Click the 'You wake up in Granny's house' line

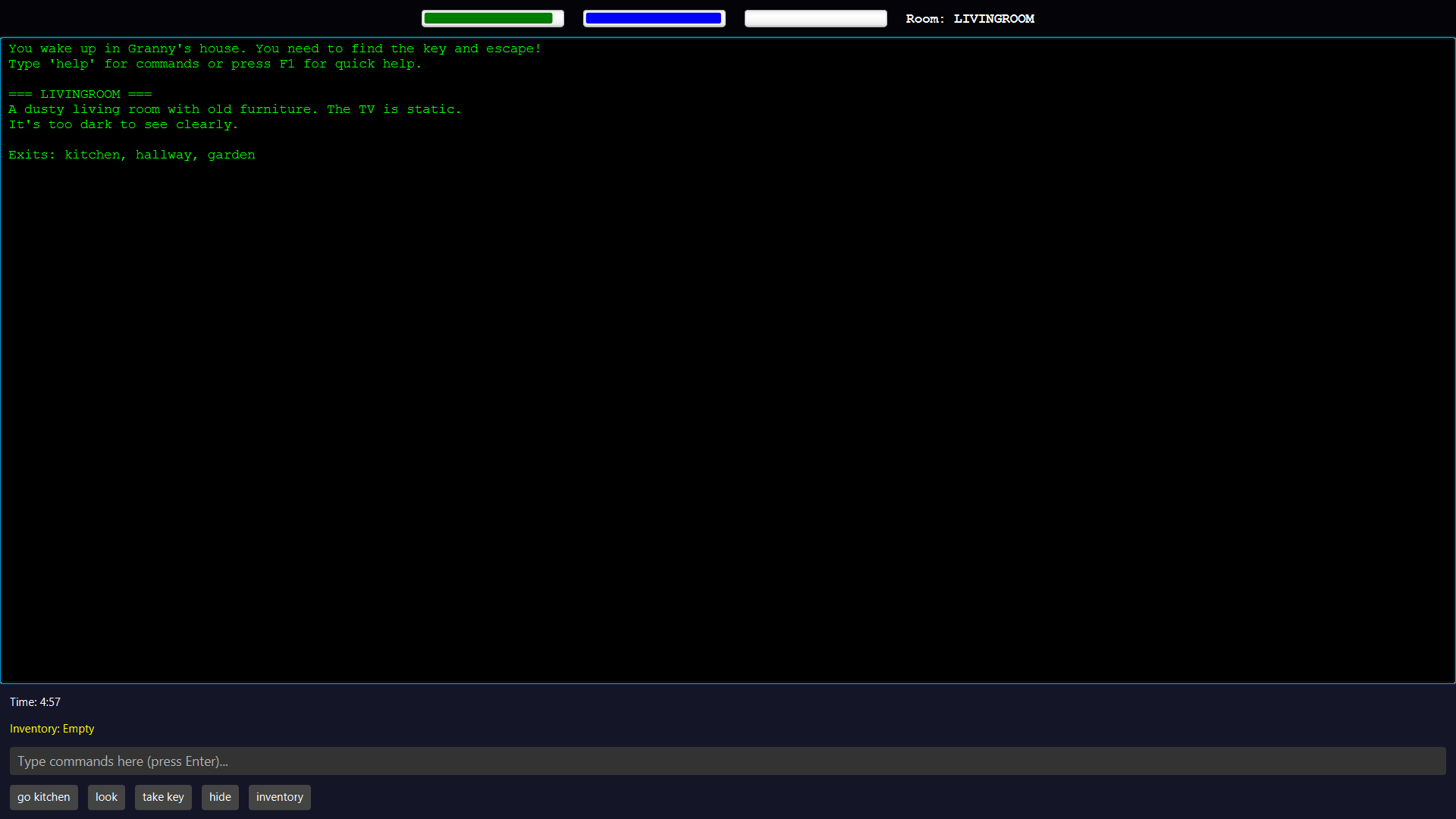[x=275, y=49]
